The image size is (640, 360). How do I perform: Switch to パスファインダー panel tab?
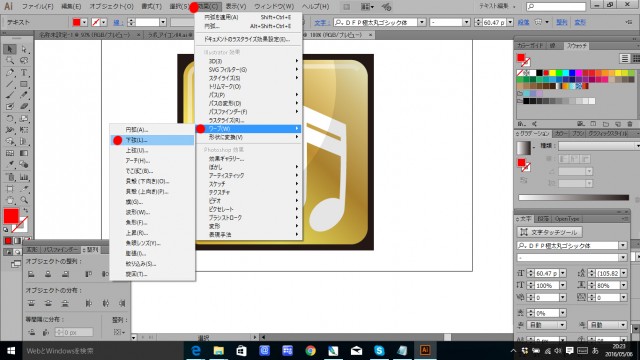61,249
